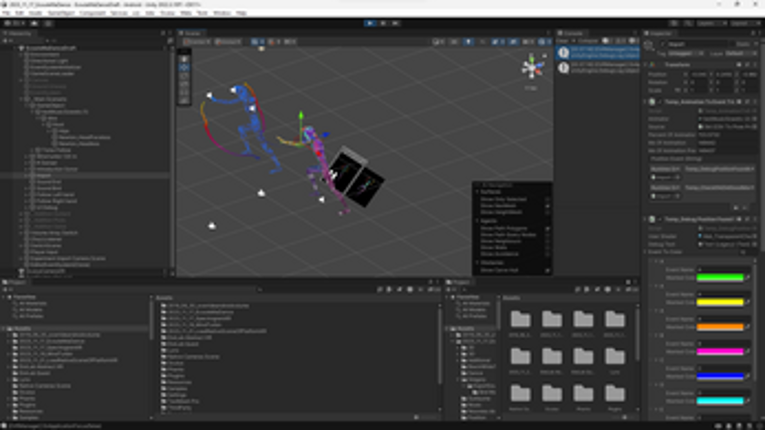Click the Play button in the top toolbar
765x430 pixels.
(370, 23)
